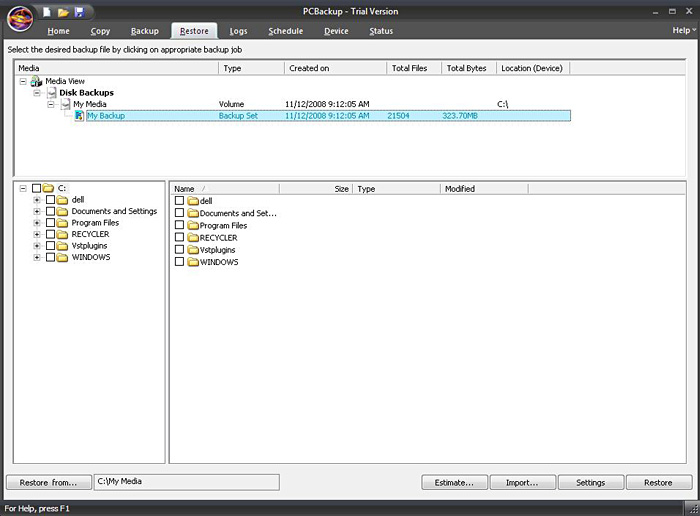Open restore Settings button
The height and width of the screenshot is (516, 700).
tap(591, 483)
